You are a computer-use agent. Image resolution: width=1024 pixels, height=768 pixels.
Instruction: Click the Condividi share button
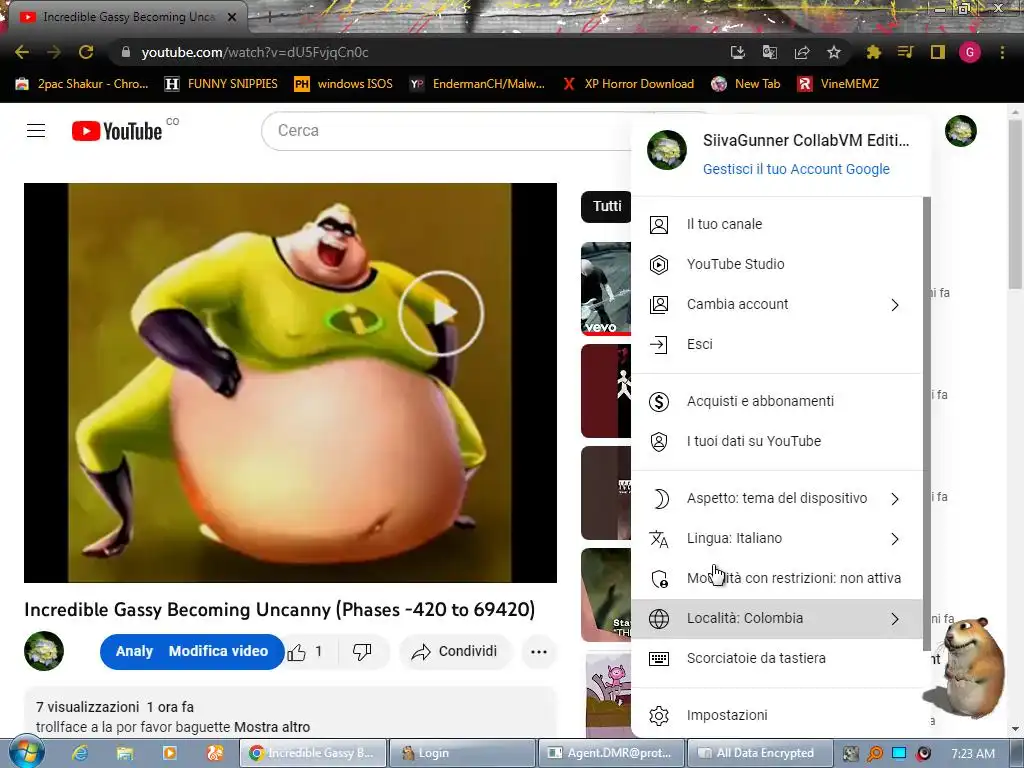456,652
